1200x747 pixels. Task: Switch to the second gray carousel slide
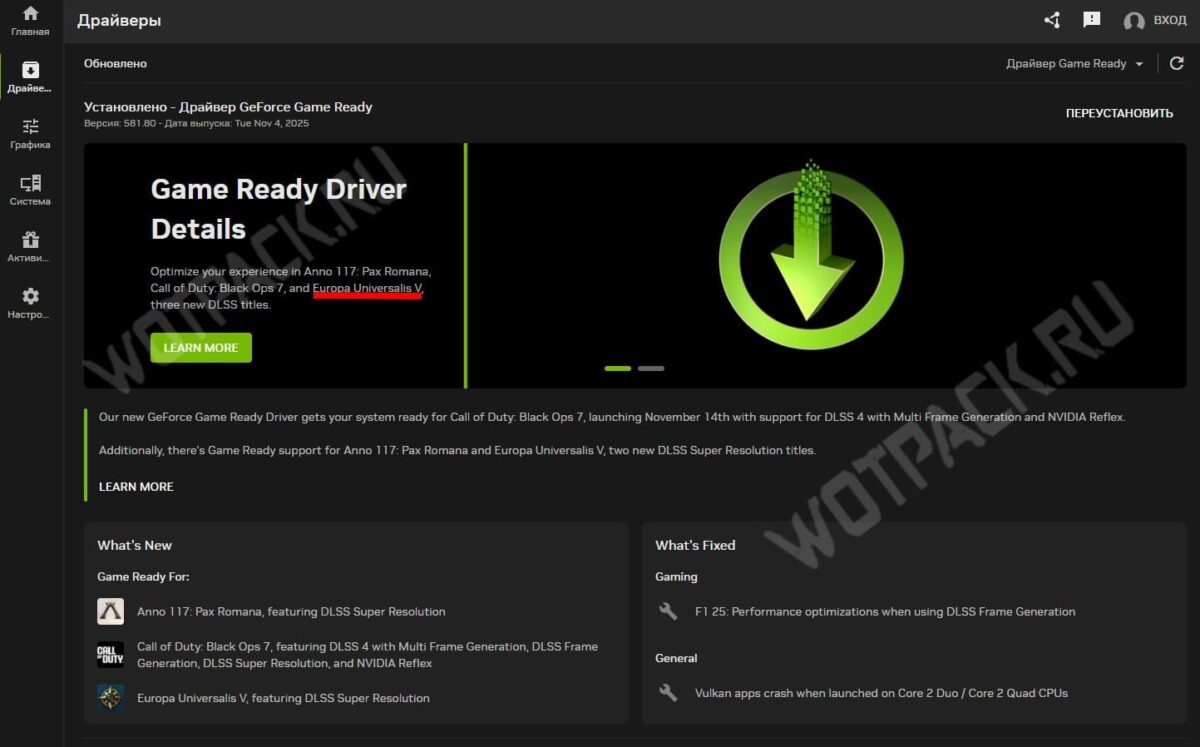tap(651, 368)
